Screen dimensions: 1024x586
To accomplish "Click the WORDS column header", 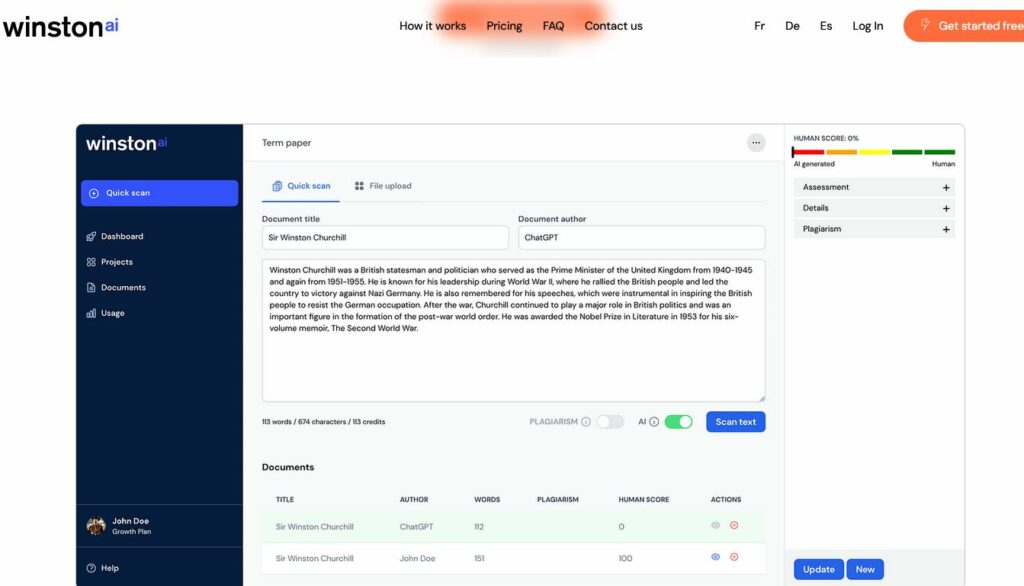I will tap(487, 500).
